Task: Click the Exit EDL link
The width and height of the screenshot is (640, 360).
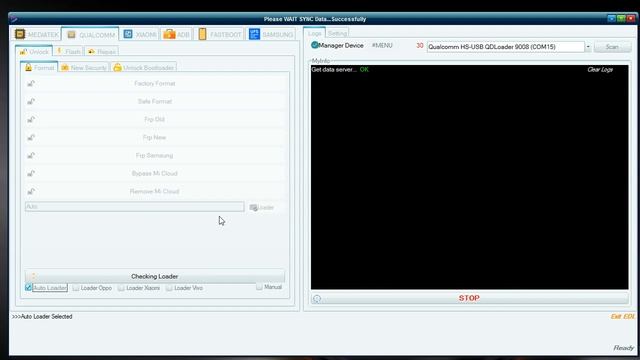Action: pos(623,316)
